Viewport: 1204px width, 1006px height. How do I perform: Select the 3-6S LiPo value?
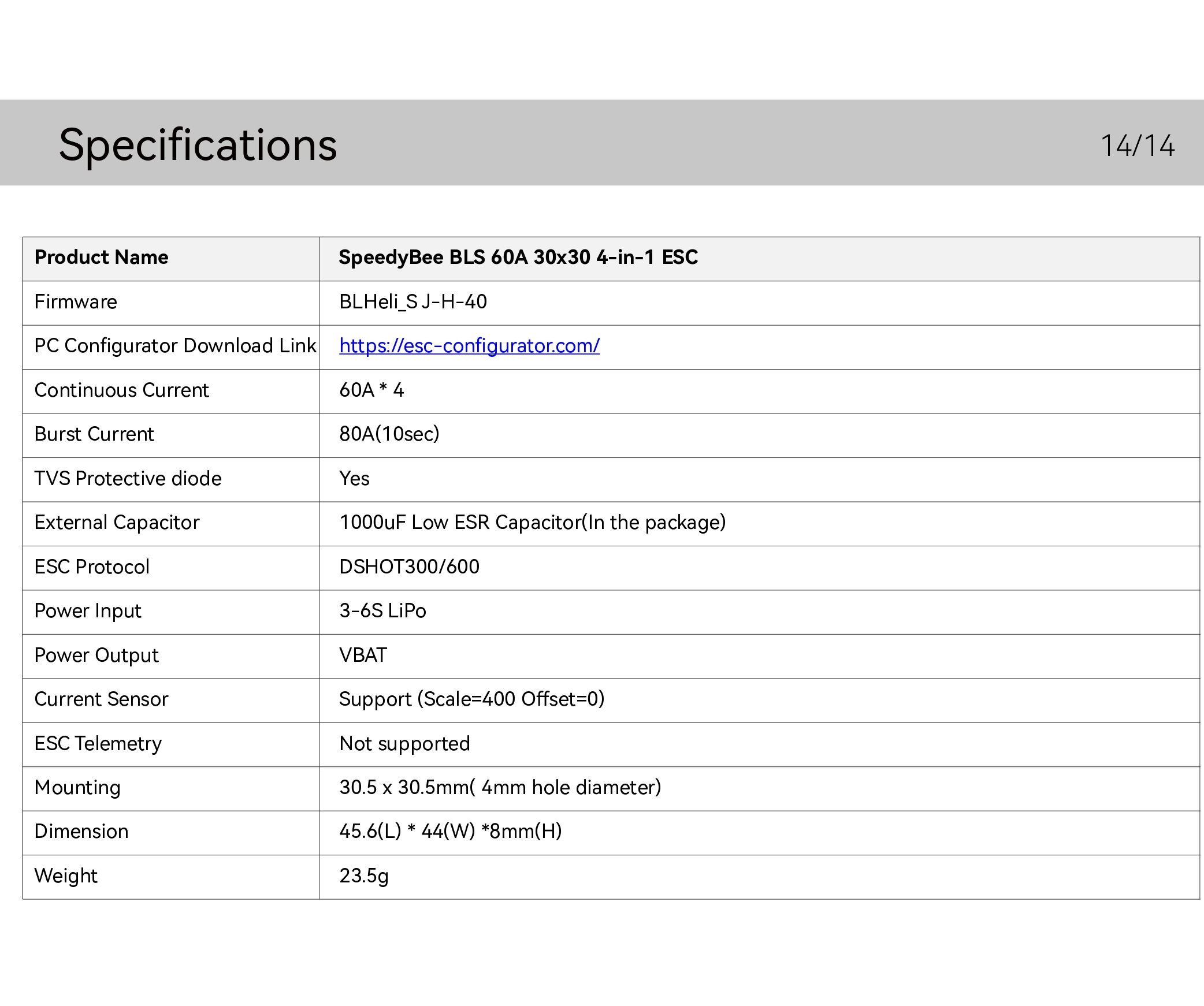tap(382, 611)
